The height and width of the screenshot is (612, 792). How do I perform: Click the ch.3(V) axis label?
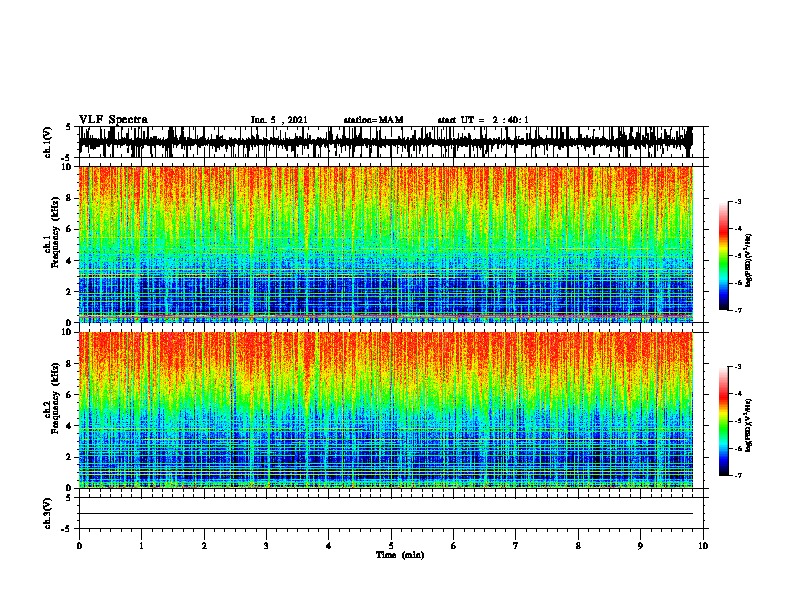(48, 513)
